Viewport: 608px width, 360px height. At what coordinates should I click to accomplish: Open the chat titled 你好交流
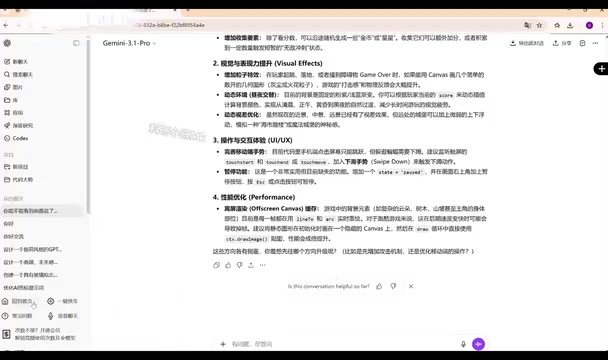point(14,236)
